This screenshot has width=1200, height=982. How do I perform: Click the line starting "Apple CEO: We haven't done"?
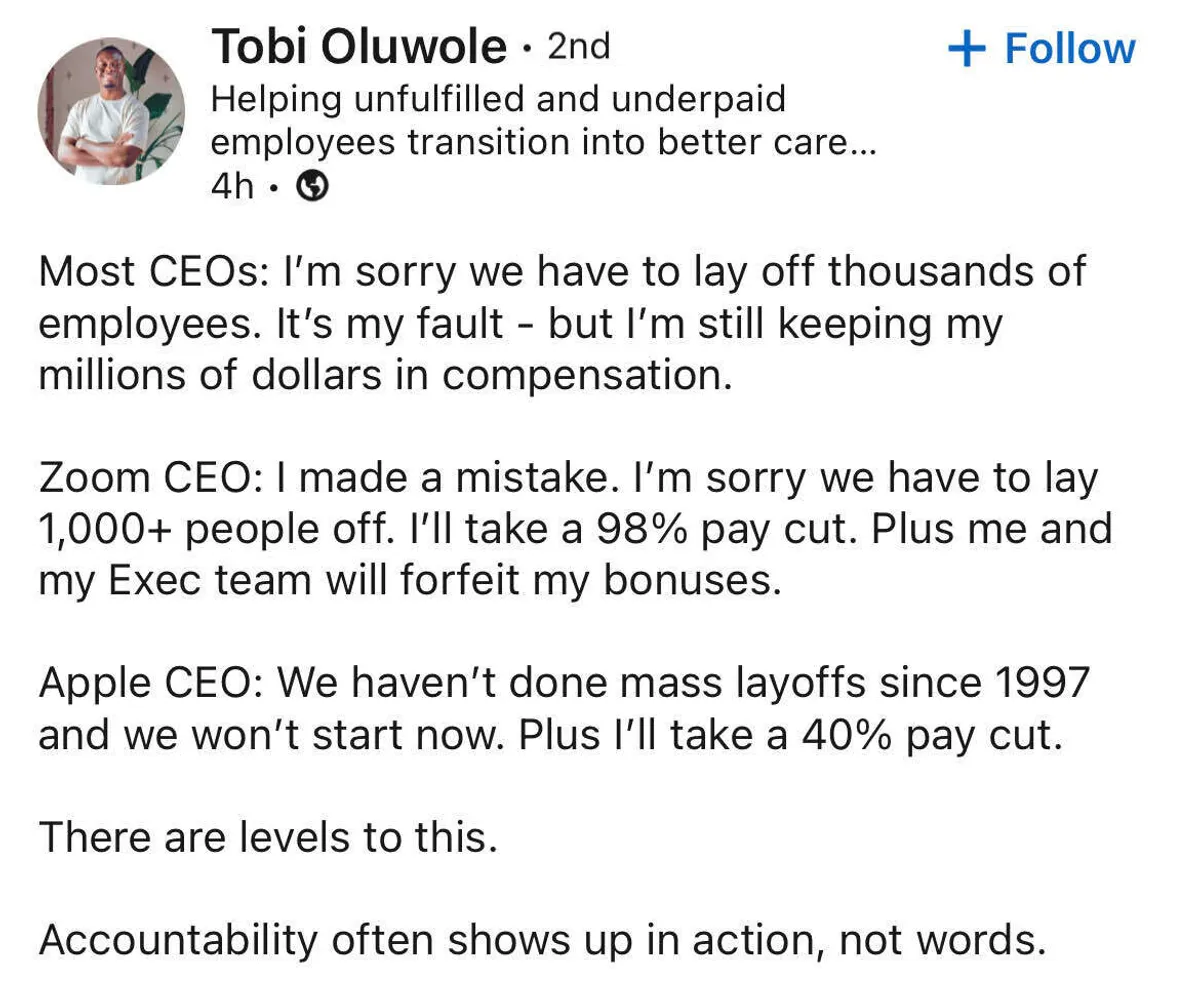(562, 683)
